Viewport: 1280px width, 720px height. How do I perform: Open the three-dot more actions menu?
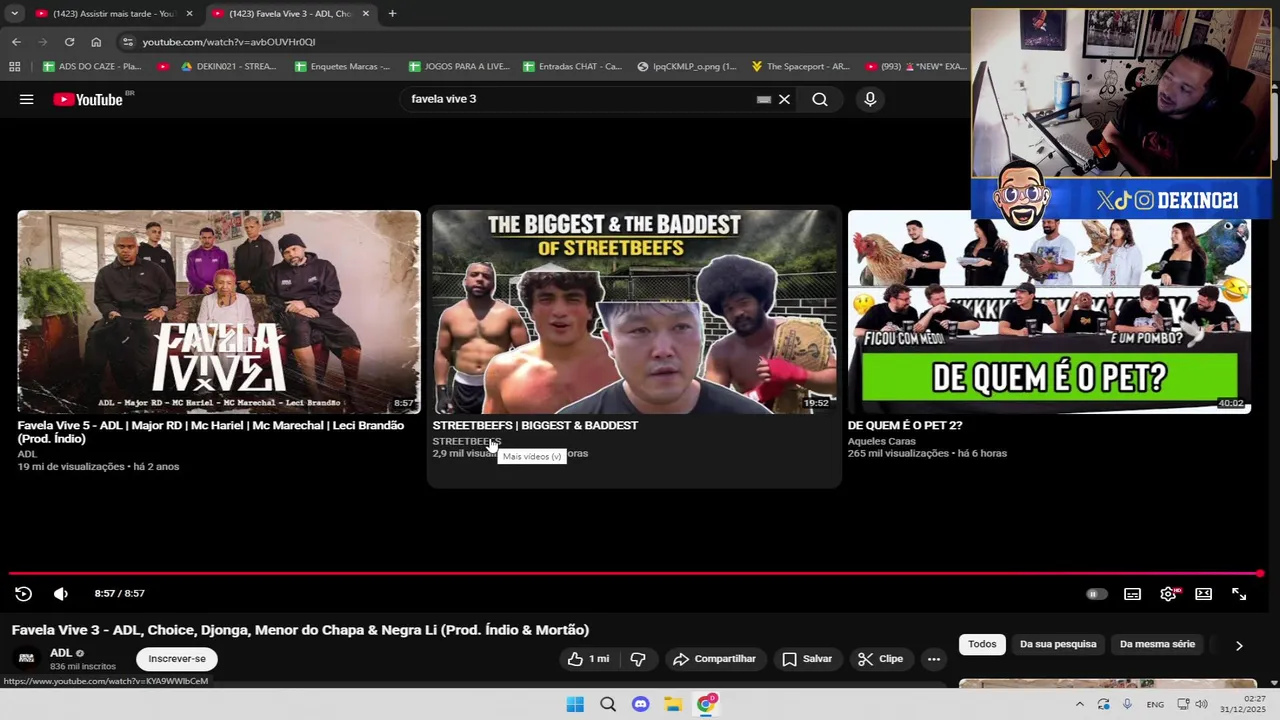pos(934,659)
